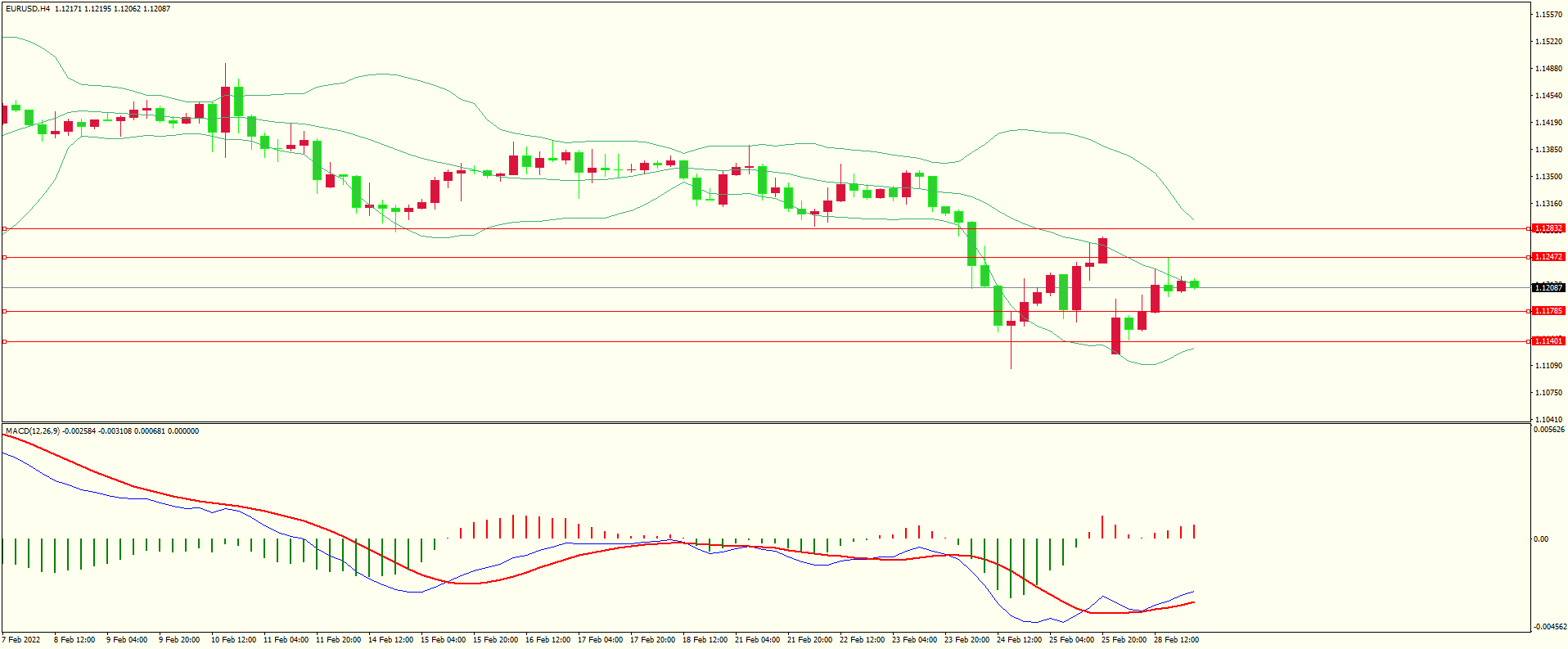Screen dimensions: 1568x649
Task: Click the 9 Feb 20:00 time label
Action: (x=179, y=640)
